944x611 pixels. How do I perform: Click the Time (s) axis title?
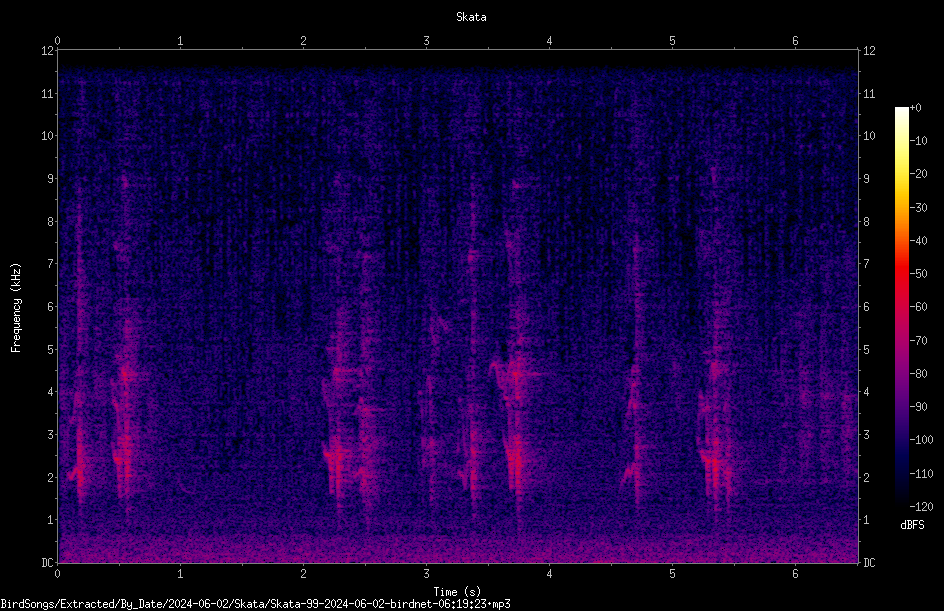coord(457,592)
